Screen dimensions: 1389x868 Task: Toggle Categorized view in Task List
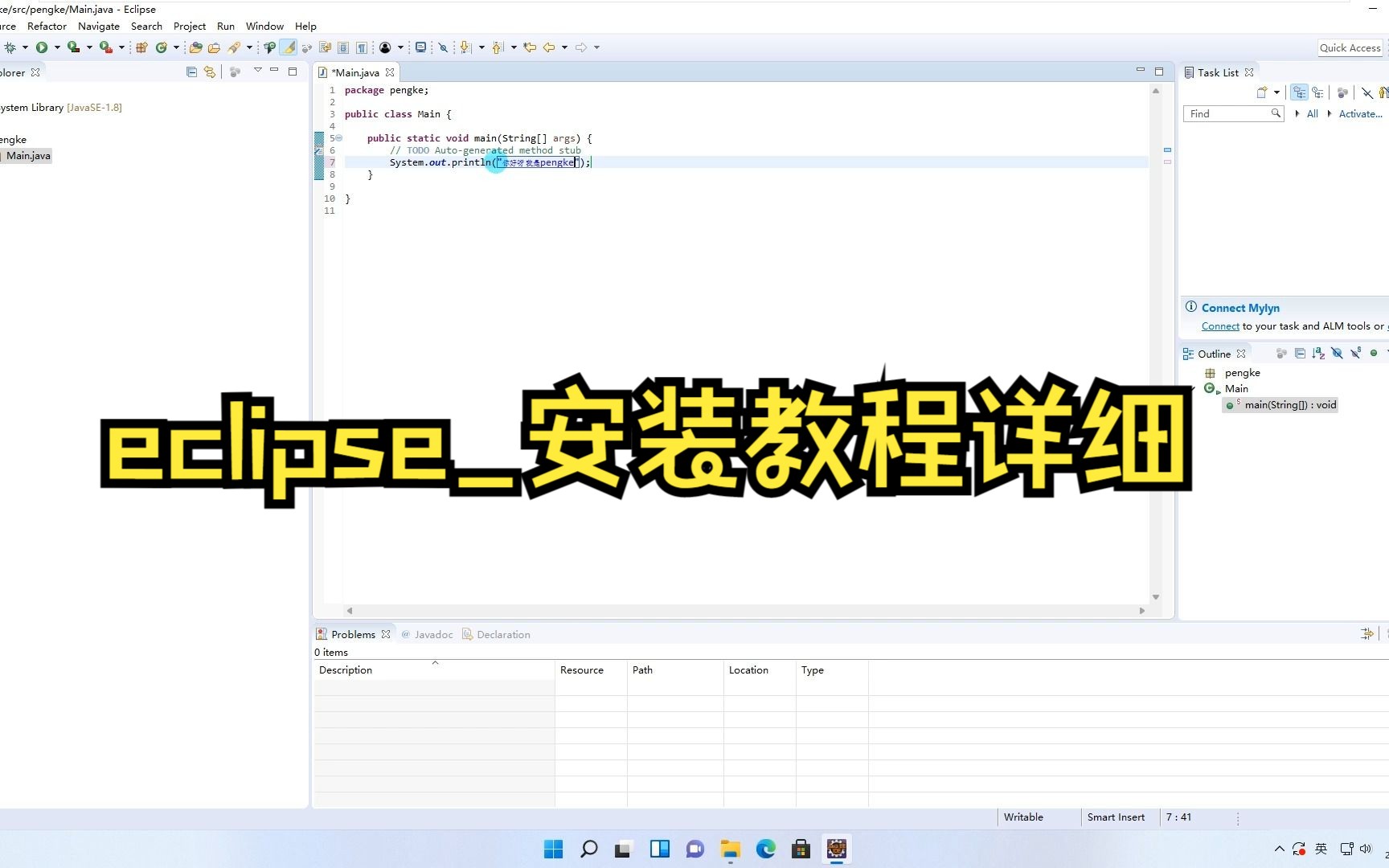click(x=1299, y=92)
